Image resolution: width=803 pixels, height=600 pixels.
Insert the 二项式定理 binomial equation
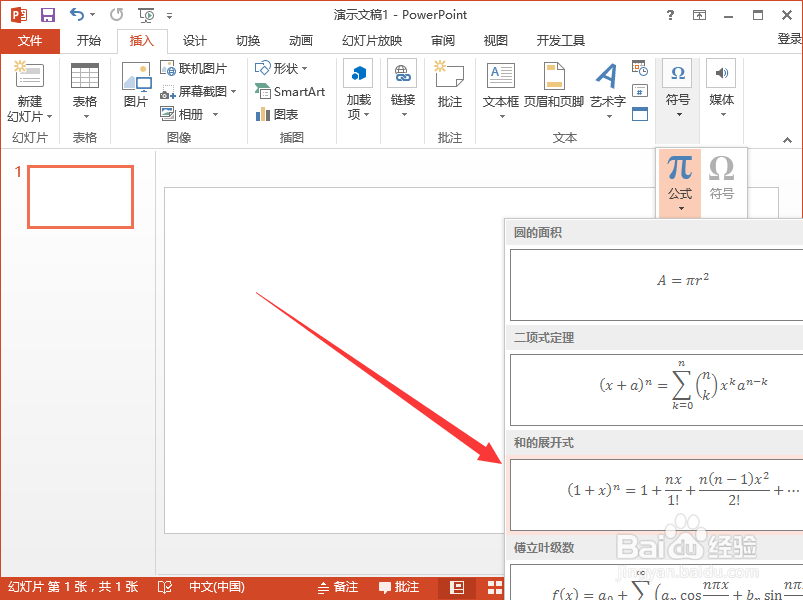tap(657, 390)
